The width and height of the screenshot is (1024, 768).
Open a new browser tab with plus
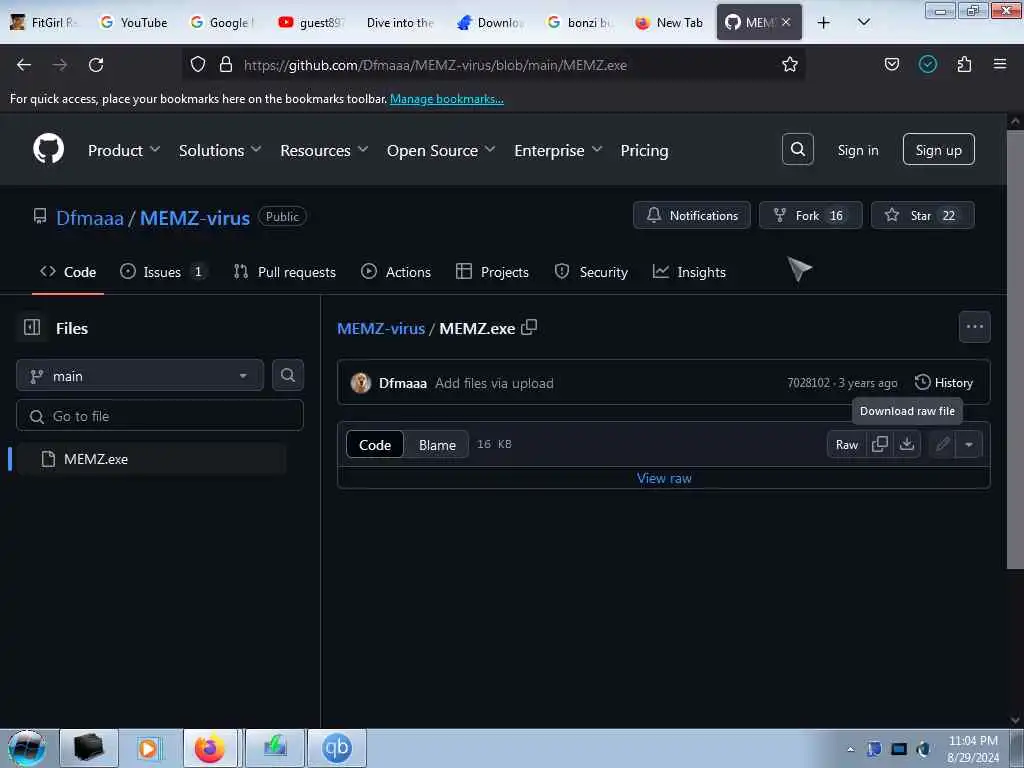click(824, 22)
